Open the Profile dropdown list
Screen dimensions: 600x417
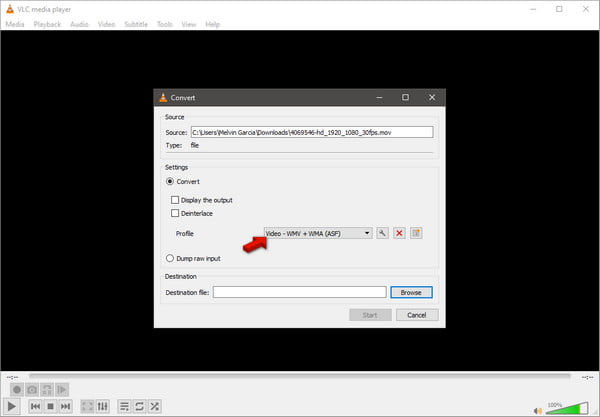pos(318,233)
